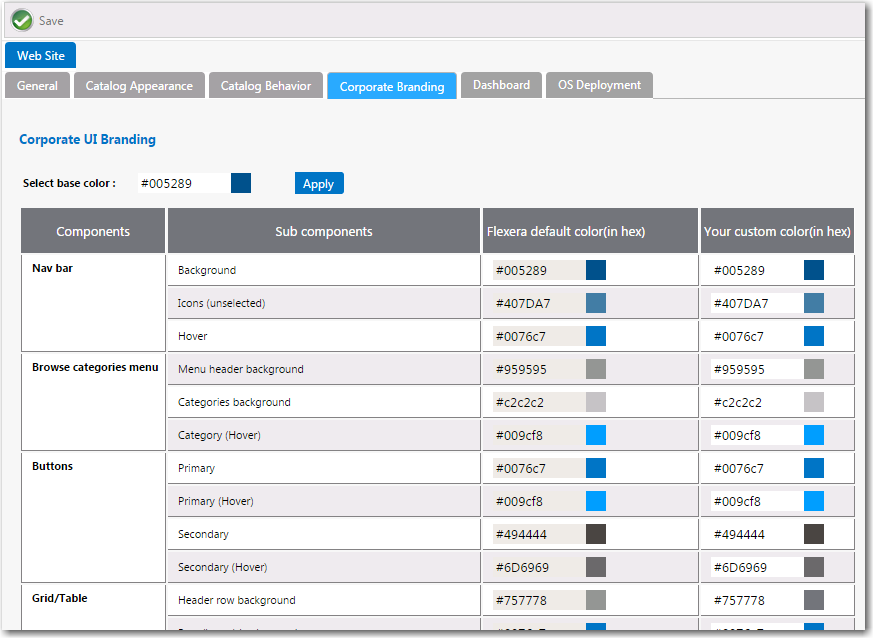Select the General tab

[37, 85]
